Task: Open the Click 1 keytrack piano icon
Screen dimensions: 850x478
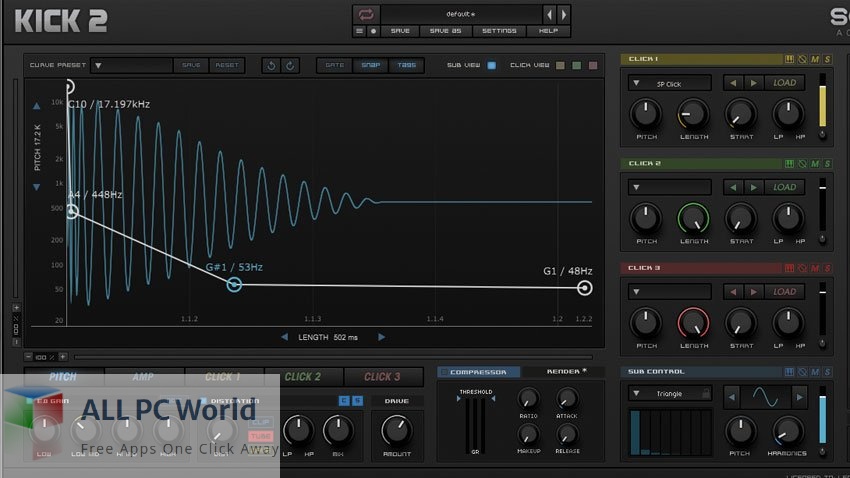Action: (x=789, y=59)
